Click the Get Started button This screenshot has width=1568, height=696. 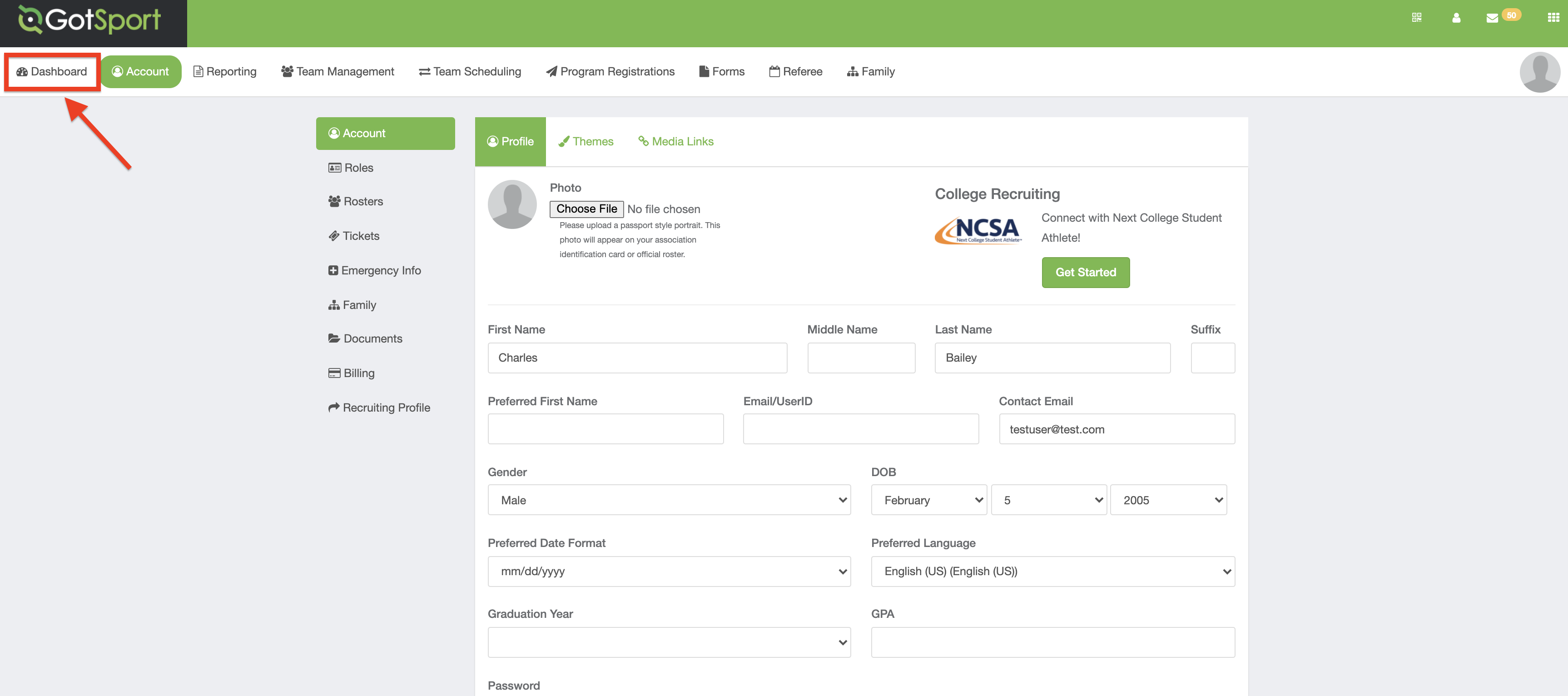(x=1085, y=272)
